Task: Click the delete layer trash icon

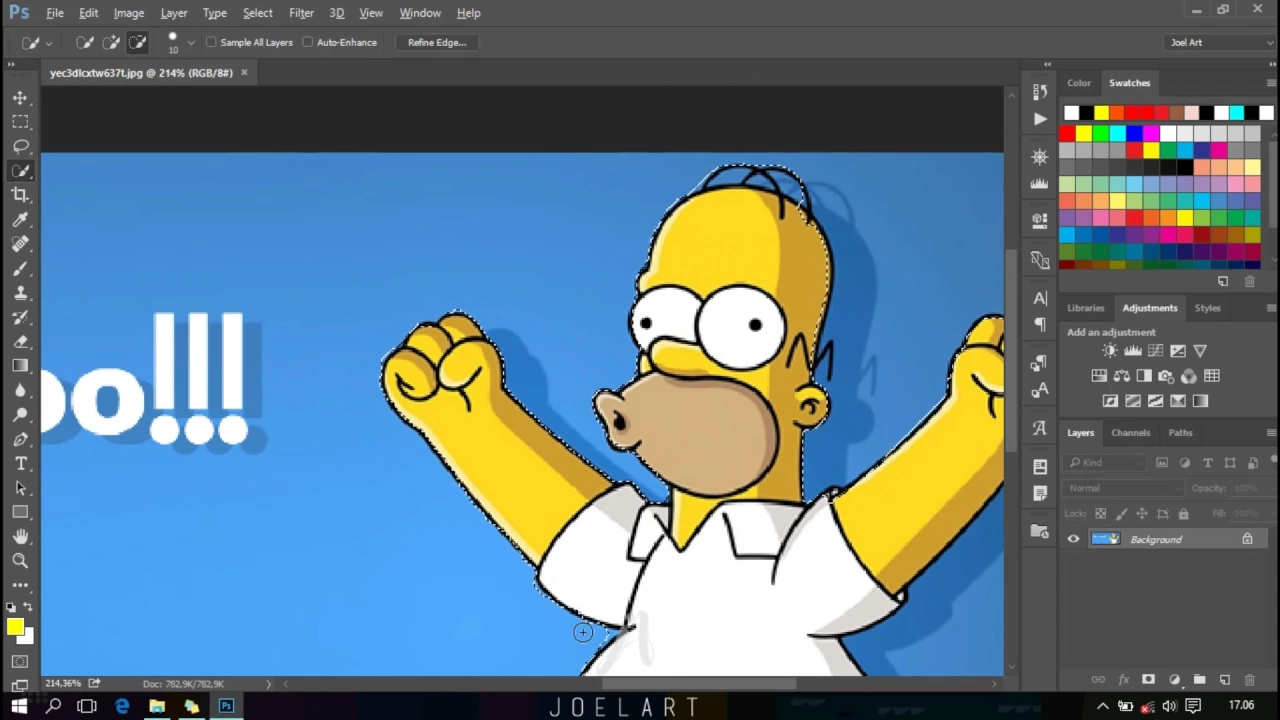Action: point(1251,680)
